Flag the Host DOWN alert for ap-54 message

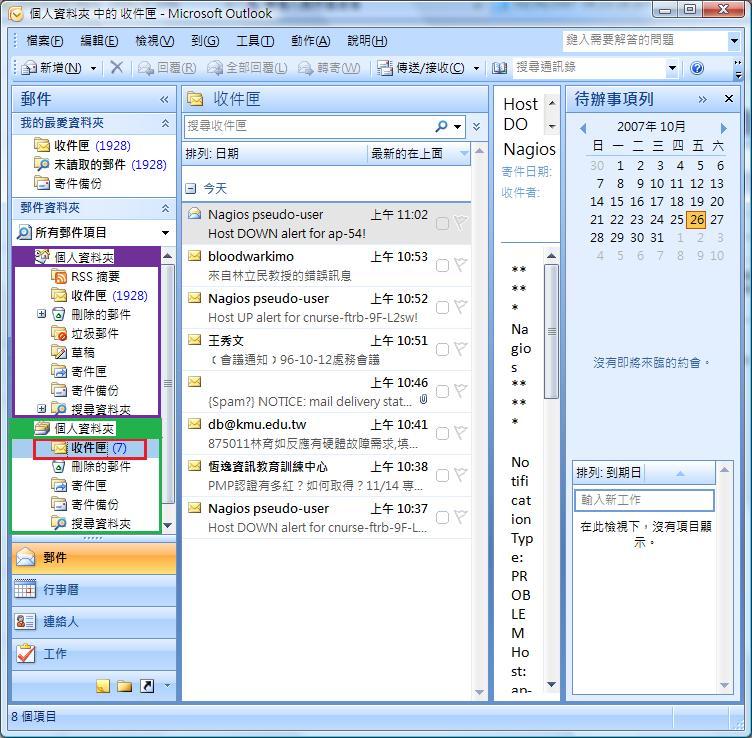[x=460, y=223]
